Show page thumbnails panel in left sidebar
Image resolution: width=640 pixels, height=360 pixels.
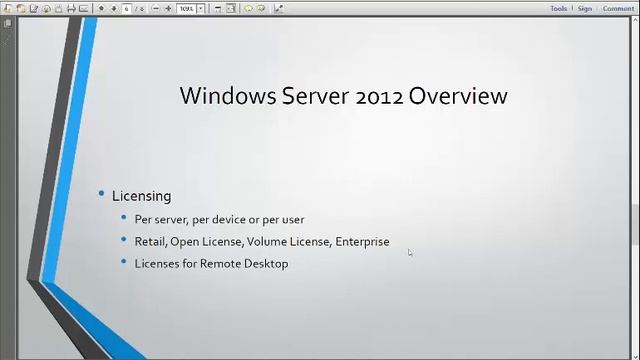click(x=7, y=24)
